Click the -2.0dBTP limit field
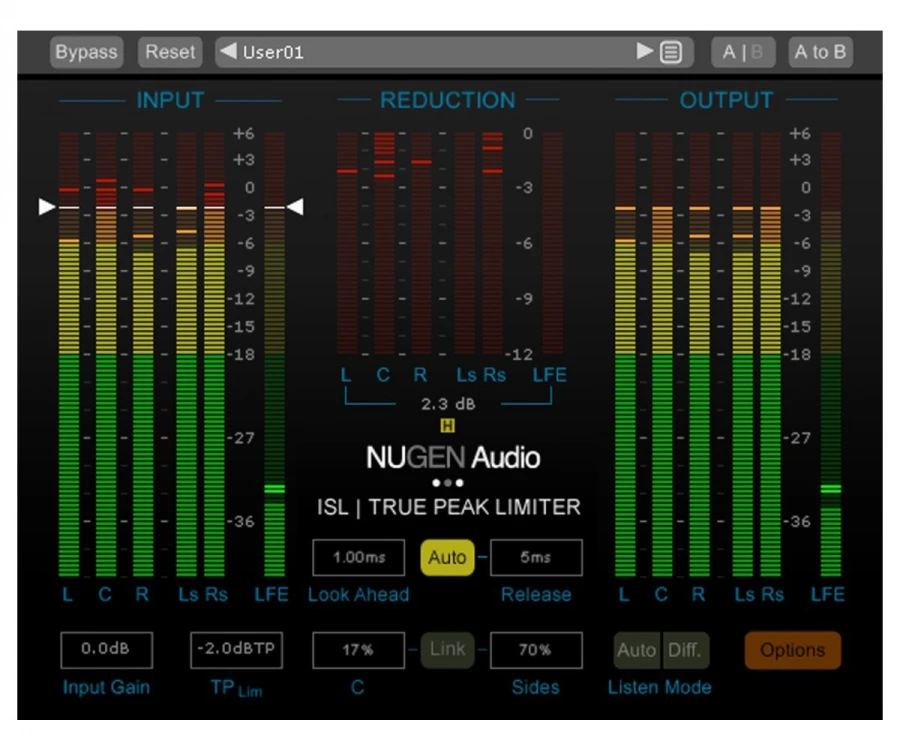900x750 pixels. click(x=236, y=650)
